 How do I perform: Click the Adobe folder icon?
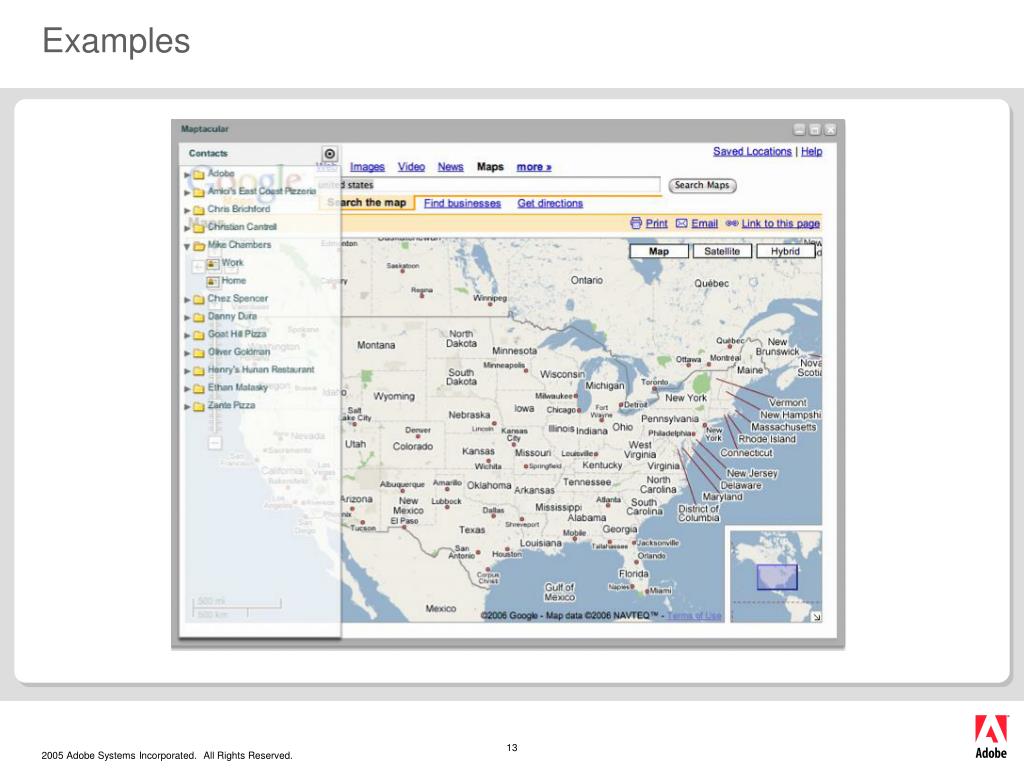tap(199, 174)
